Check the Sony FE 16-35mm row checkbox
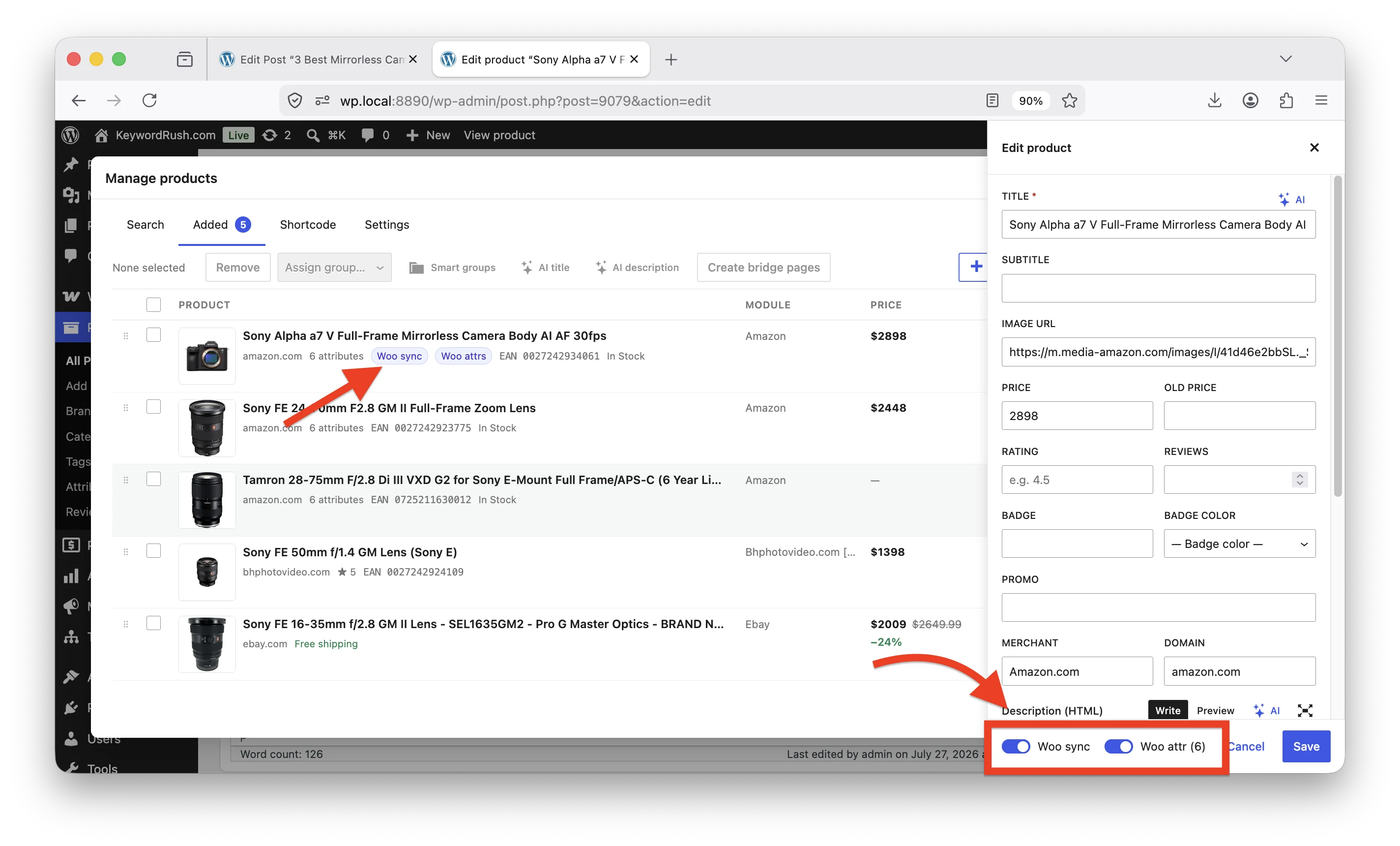Image resolution: width=1400 pixels, height=846 pixels. pyautogui.click(x=153, y=623)
